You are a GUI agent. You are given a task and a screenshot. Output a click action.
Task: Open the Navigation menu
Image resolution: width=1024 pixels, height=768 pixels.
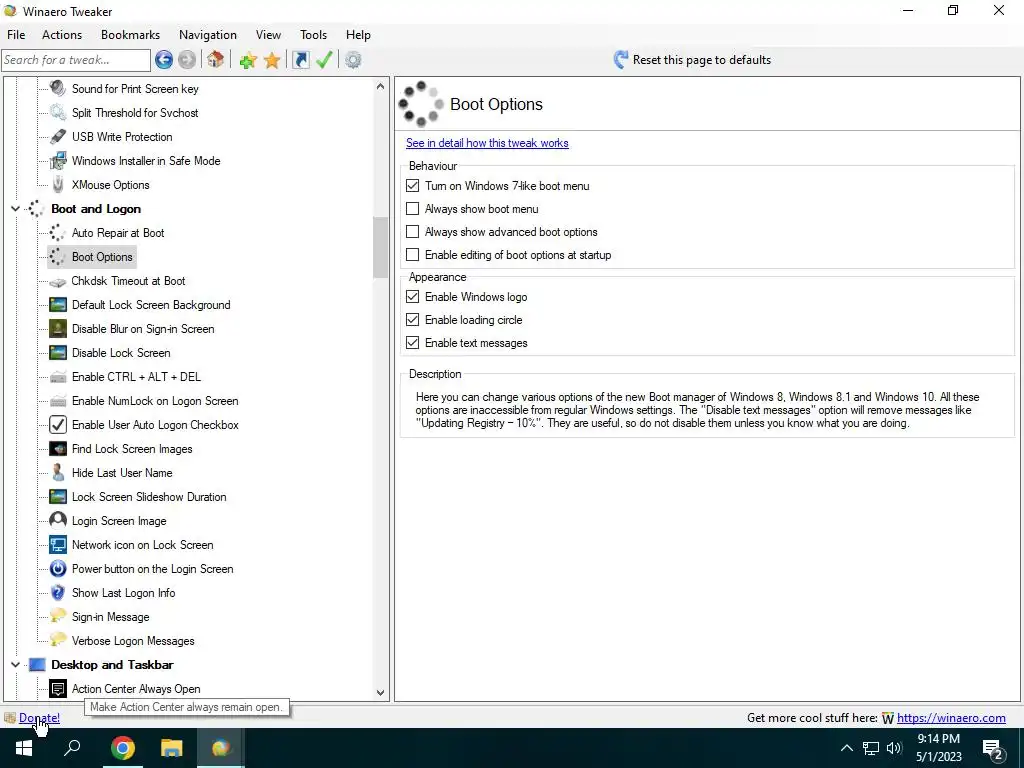(208, 35)
